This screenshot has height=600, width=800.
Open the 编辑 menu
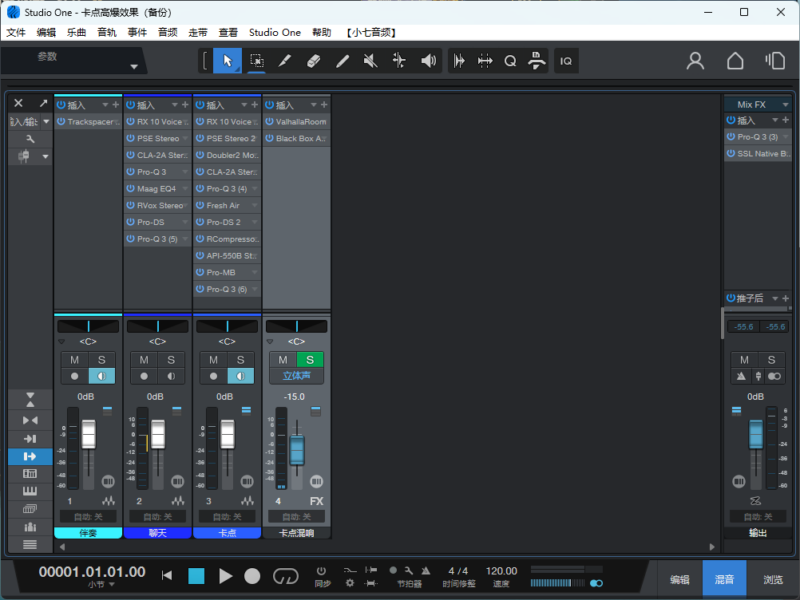click(46, 33)
